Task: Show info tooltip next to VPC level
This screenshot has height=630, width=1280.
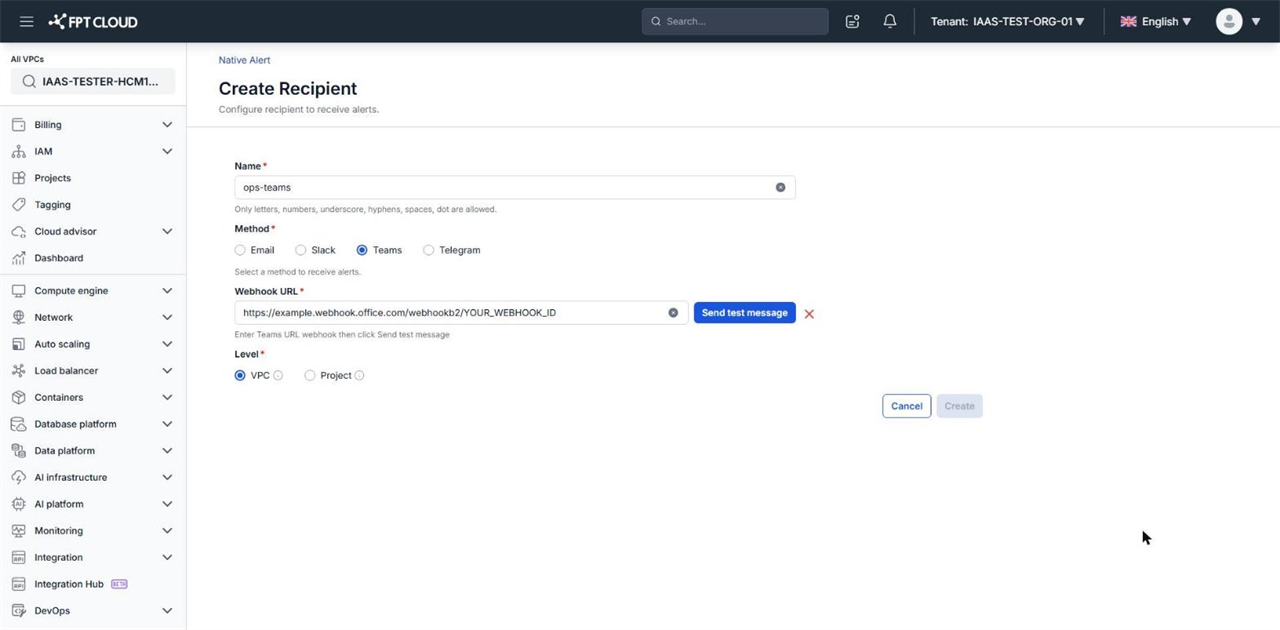Action: pyautogui.click(x=278, y=376)
